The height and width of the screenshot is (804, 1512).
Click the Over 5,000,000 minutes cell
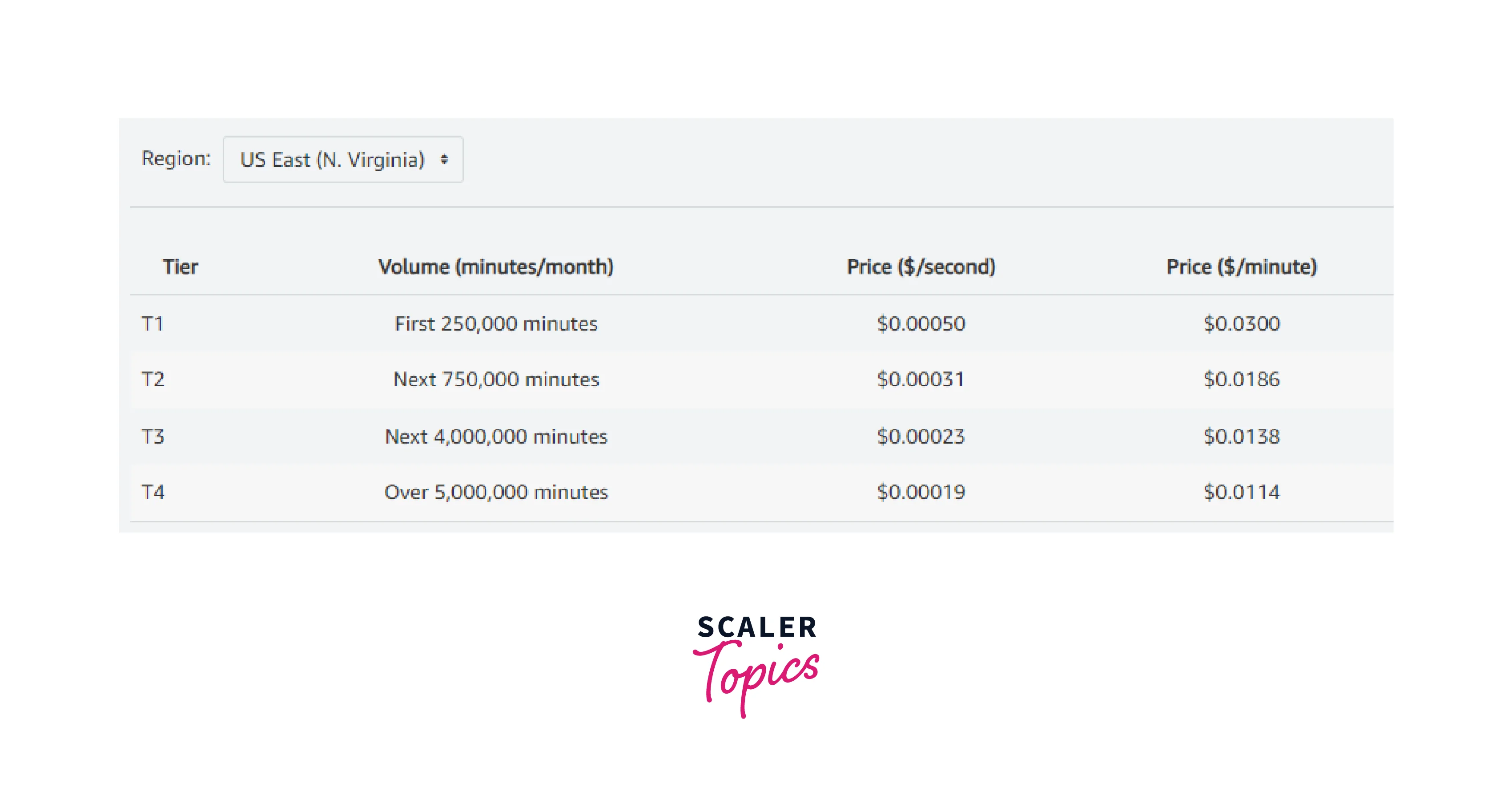click(x=496, y=492)
